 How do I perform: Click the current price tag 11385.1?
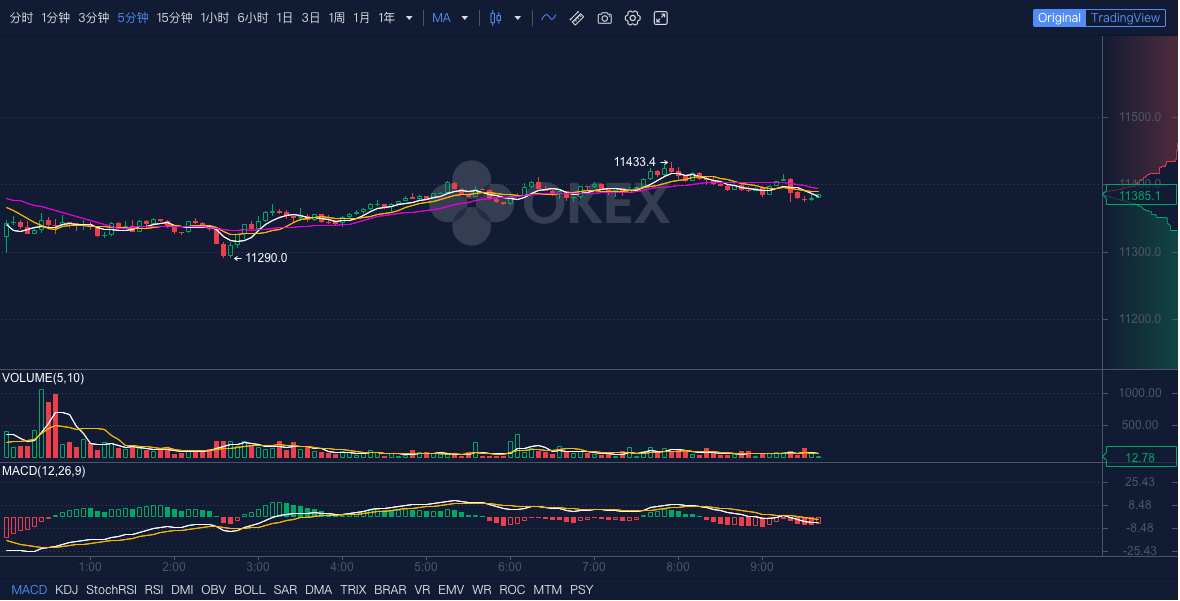1139,196
